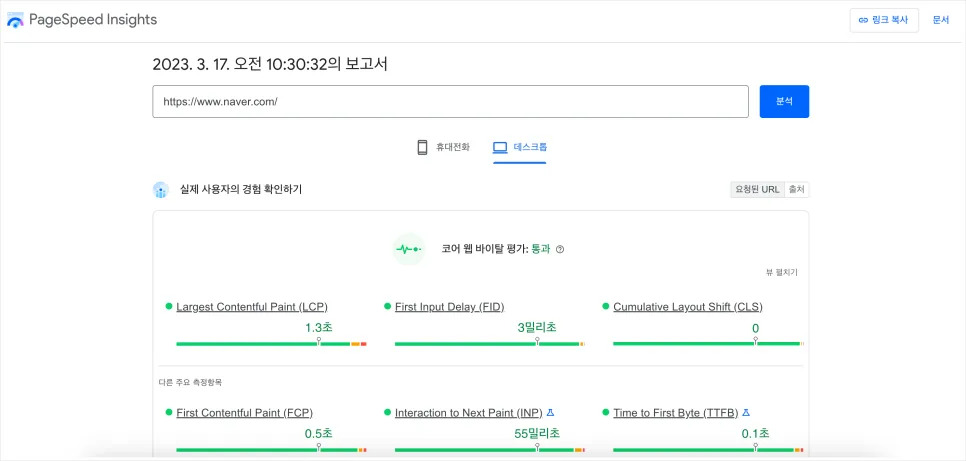Click the report date heading text
Viewport: 966px width, 461px height.
[270, 64]
